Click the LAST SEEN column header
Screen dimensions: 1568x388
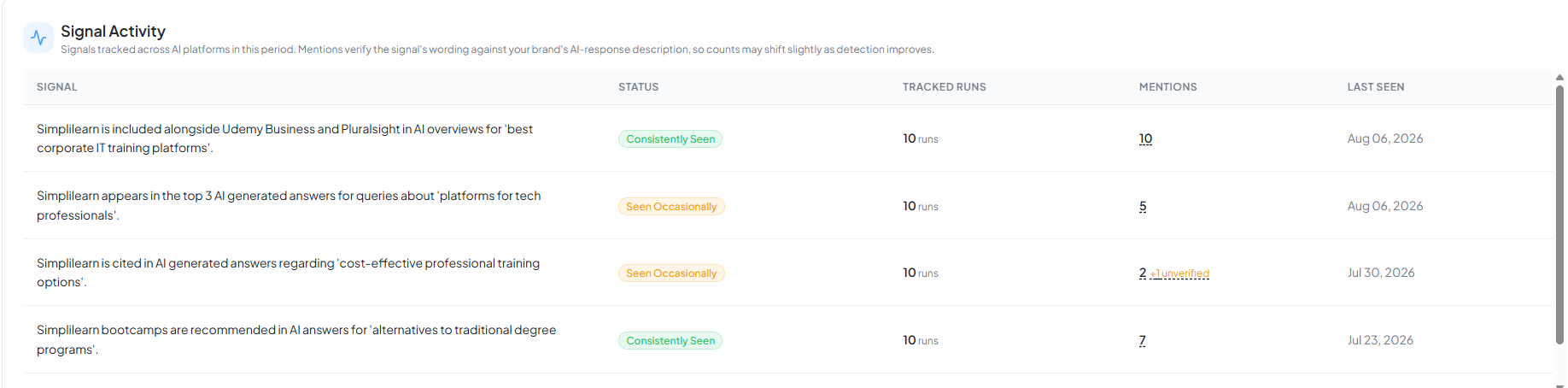pos(1376,87)
